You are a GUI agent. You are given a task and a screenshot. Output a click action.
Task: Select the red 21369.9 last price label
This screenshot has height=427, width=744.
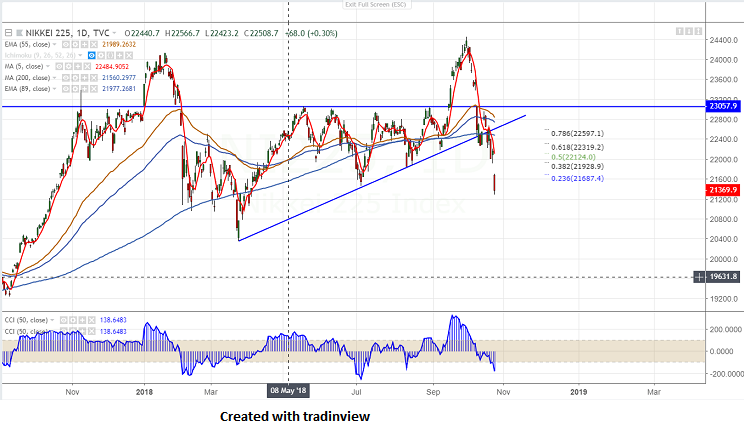[723, 190]
